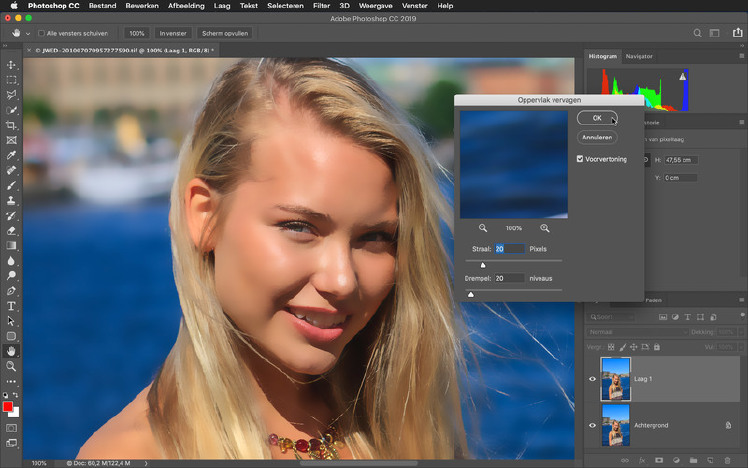Open the Normaal blend mode dropdown

pyautogui.click(x=637, y=332)
